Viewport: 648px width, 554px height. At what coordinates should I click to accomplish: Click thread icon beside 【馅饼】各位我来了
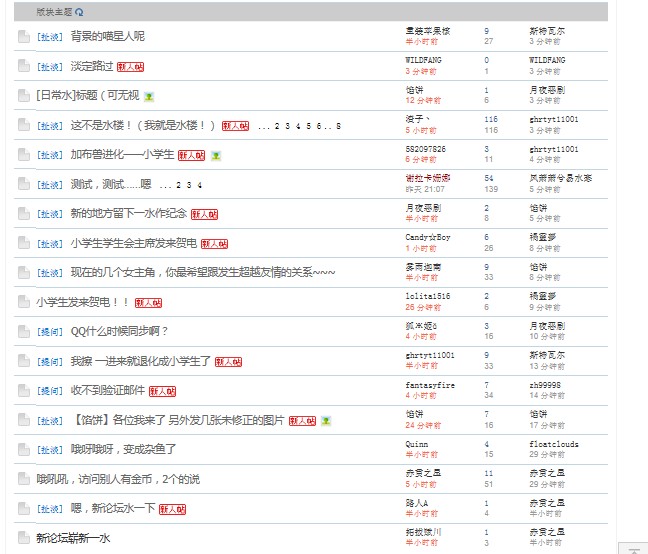pos(24,420)
